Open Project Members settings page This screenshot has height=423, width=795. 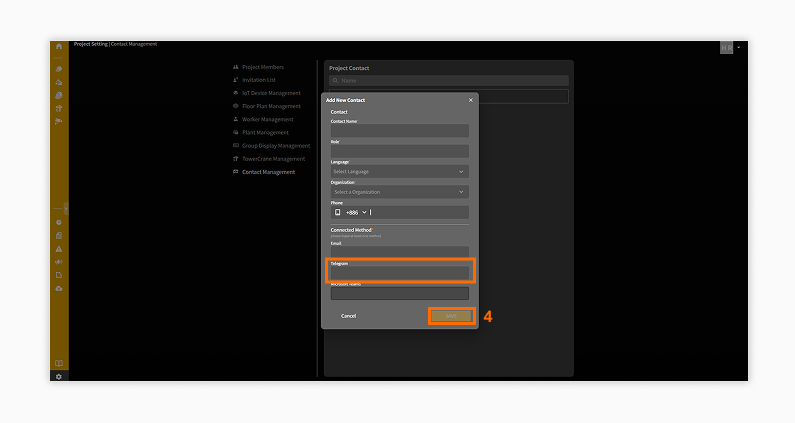tap(263, 67)
